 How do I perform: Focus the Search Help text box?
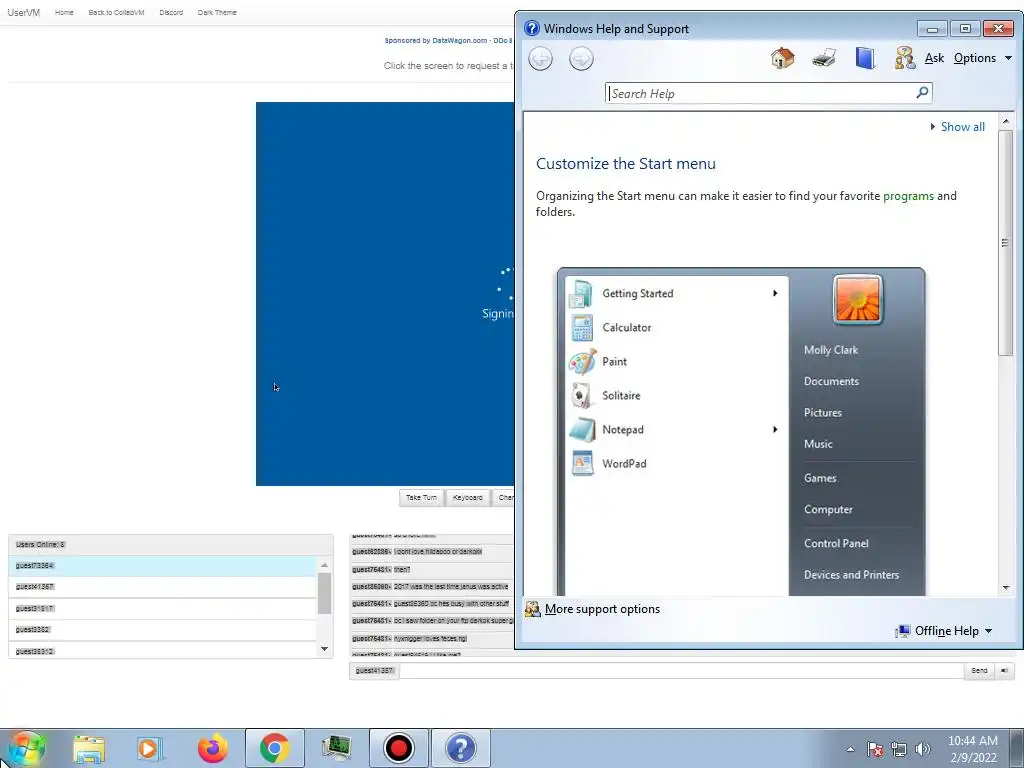tap(761, 93)
